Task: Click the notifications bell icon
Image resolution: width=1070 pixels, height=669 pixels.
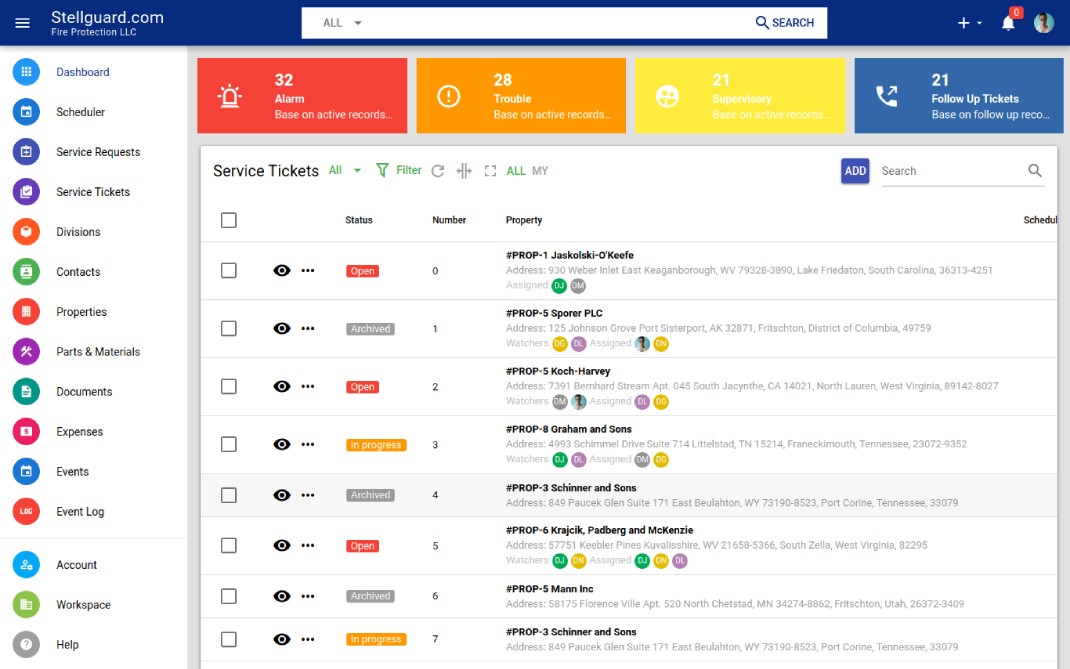Action: coord(1008,23)
